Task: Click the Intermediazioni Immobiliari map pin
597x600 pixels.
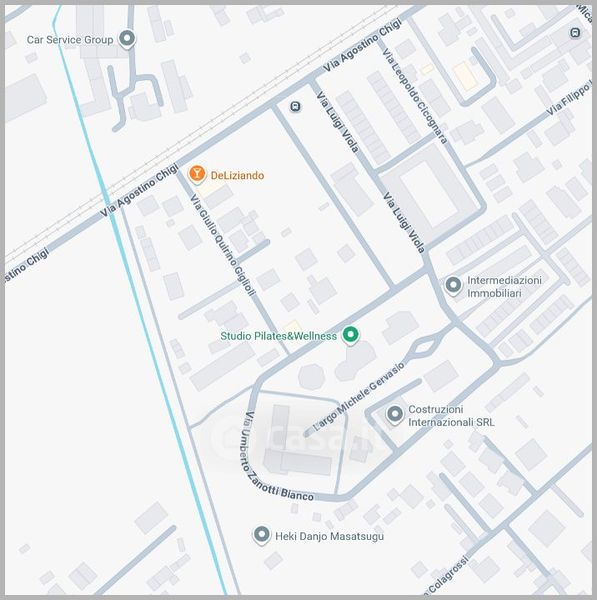Action: point(453,285)
